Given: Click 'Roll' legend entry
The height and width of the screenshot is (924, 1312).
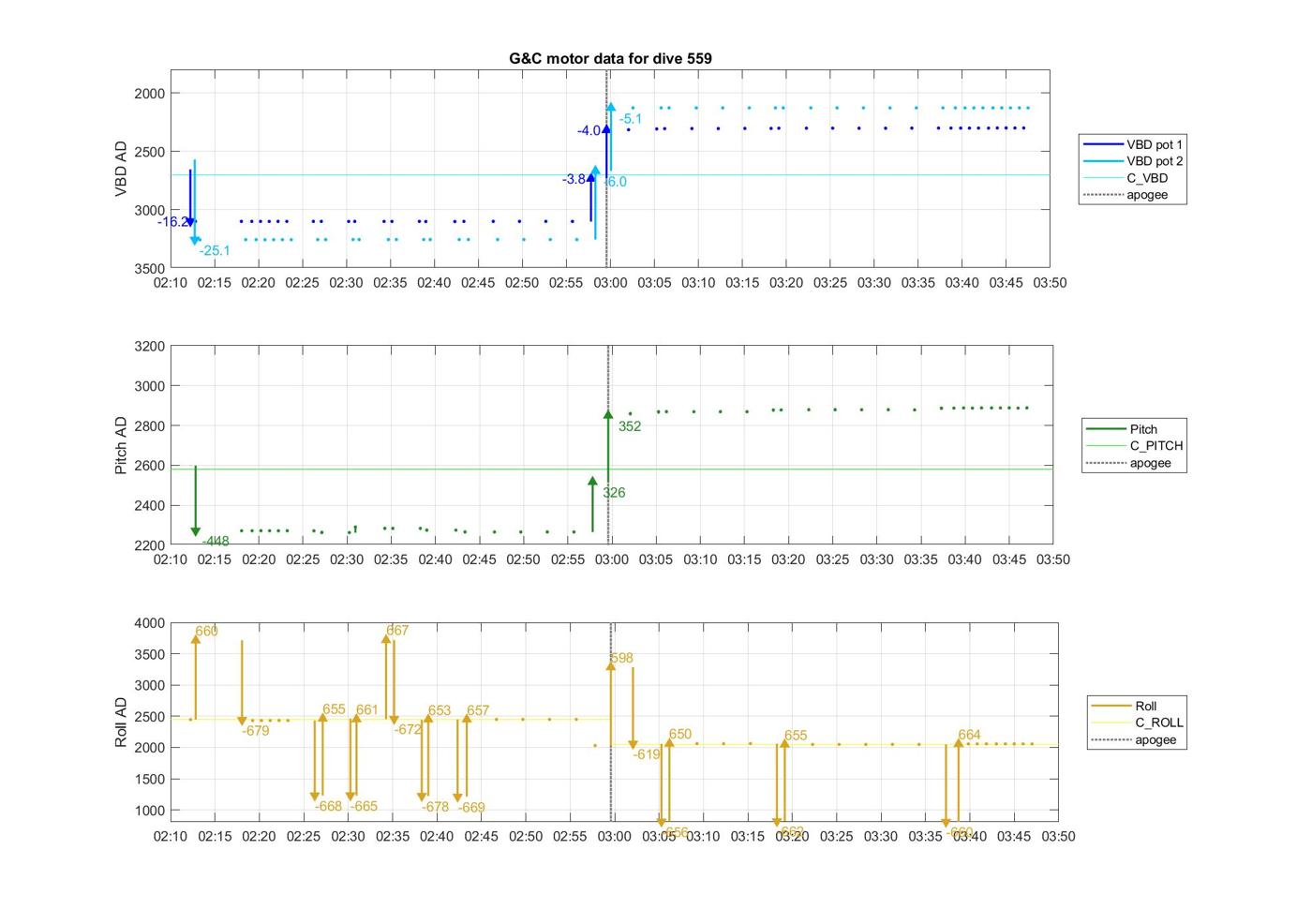Looking at the screenshot, I should pos(1125,706).
